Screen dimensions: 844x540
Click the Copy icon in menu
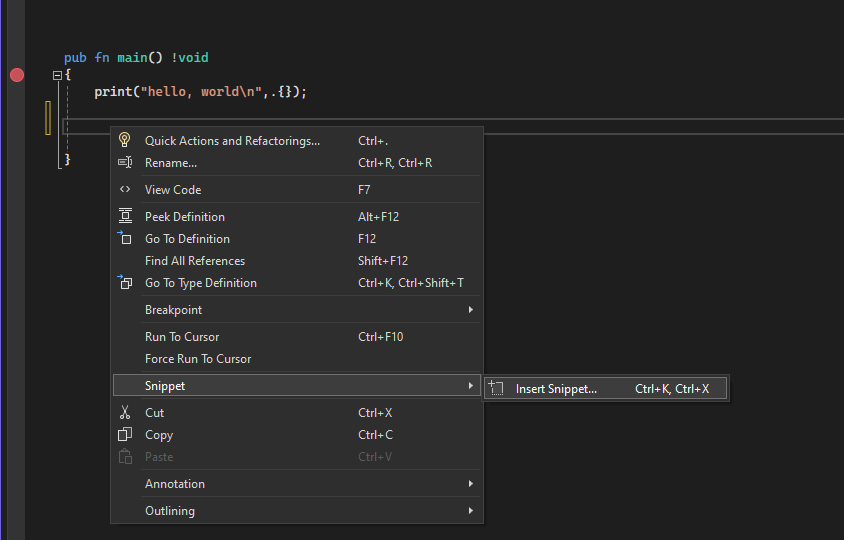[125, 434]
